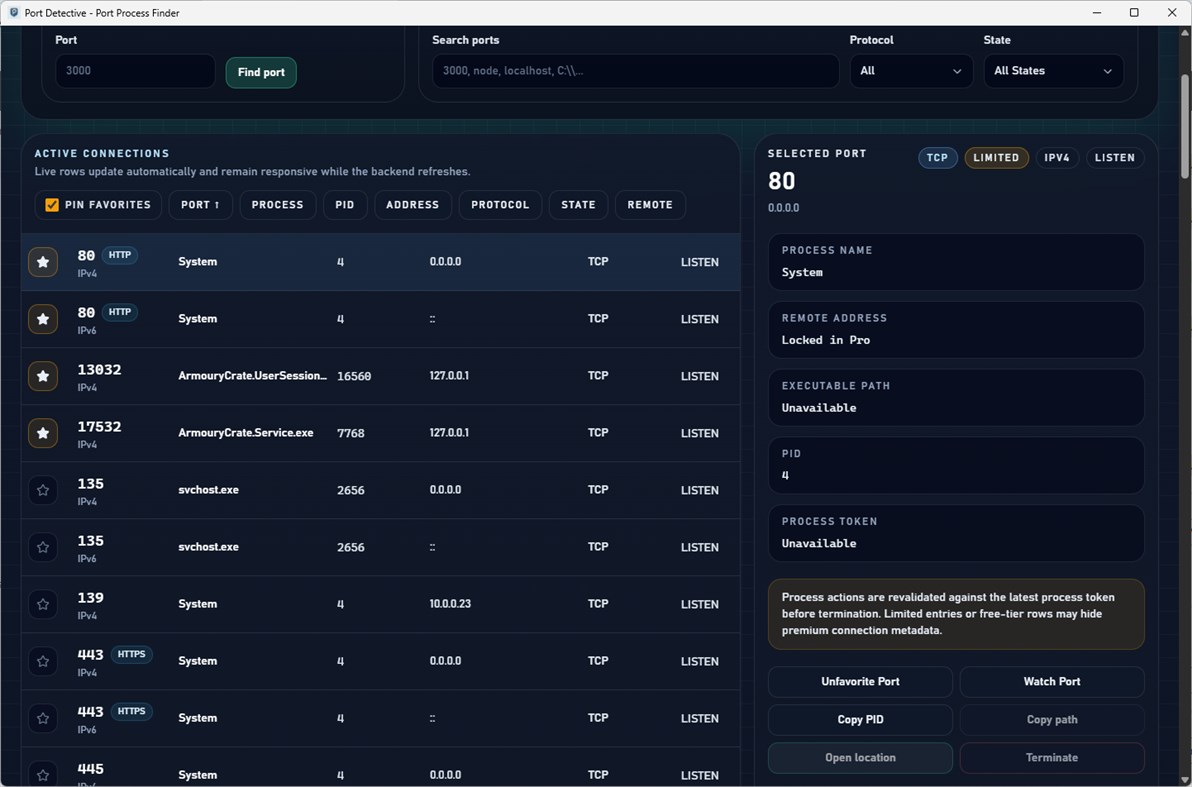
Task: Star port 445 as favorite
Action: 43,774
